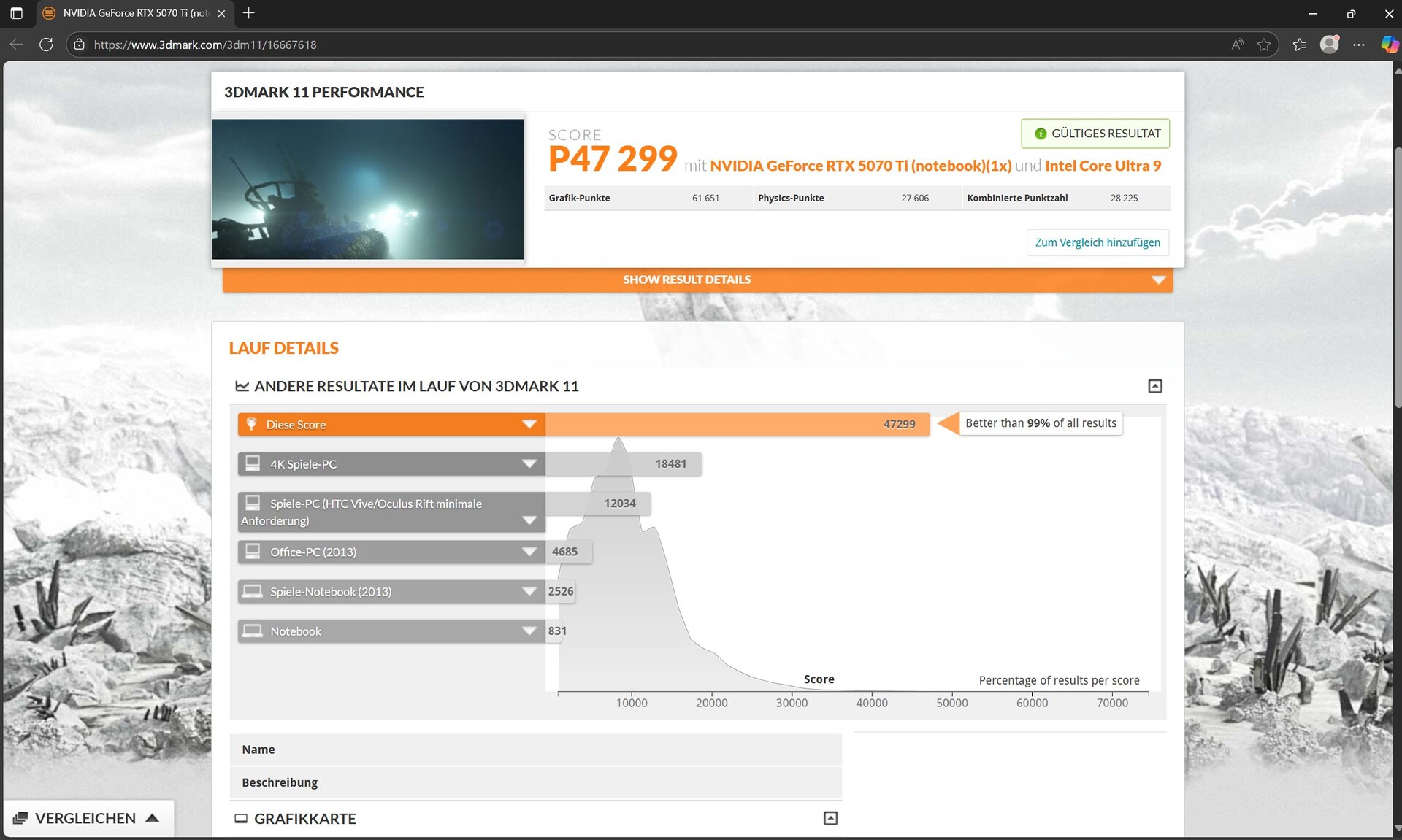Collapse the Andere Resultate section

click(x=1154, y=386)
